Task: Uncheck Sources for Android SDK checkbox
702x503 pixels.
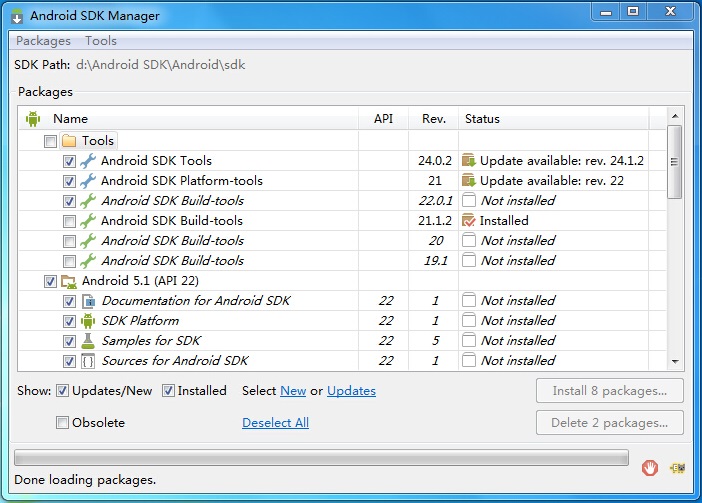Action: 69,361
